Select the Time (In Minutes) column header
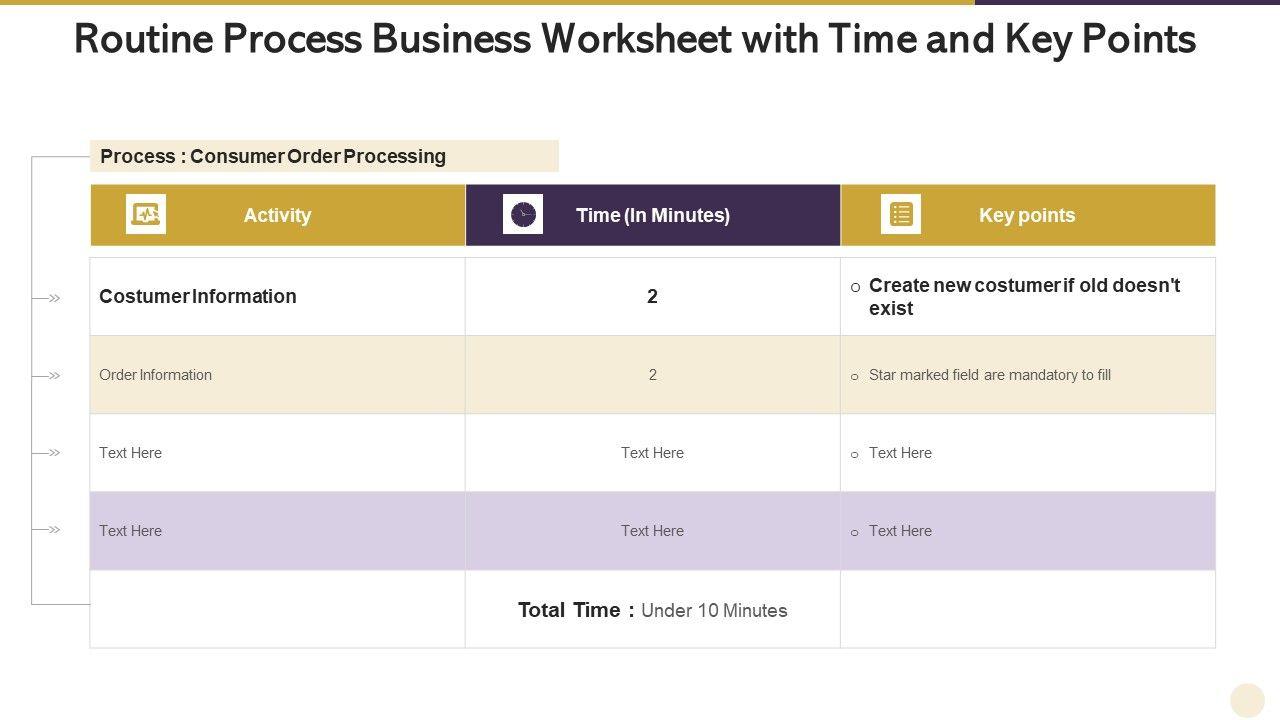This screenshot has height=720, width=1280. [x=653, y=215]
